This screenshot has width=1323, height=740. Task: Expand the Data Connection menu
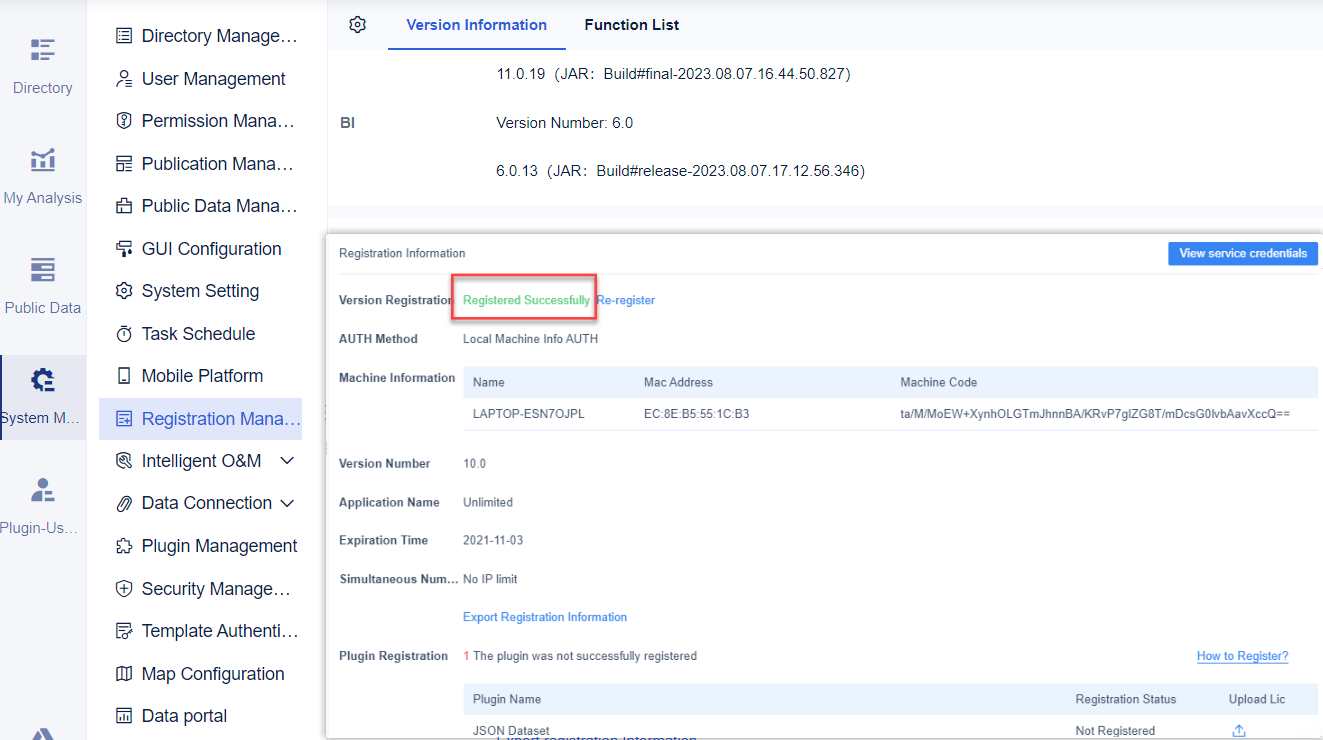coord(287,503)
